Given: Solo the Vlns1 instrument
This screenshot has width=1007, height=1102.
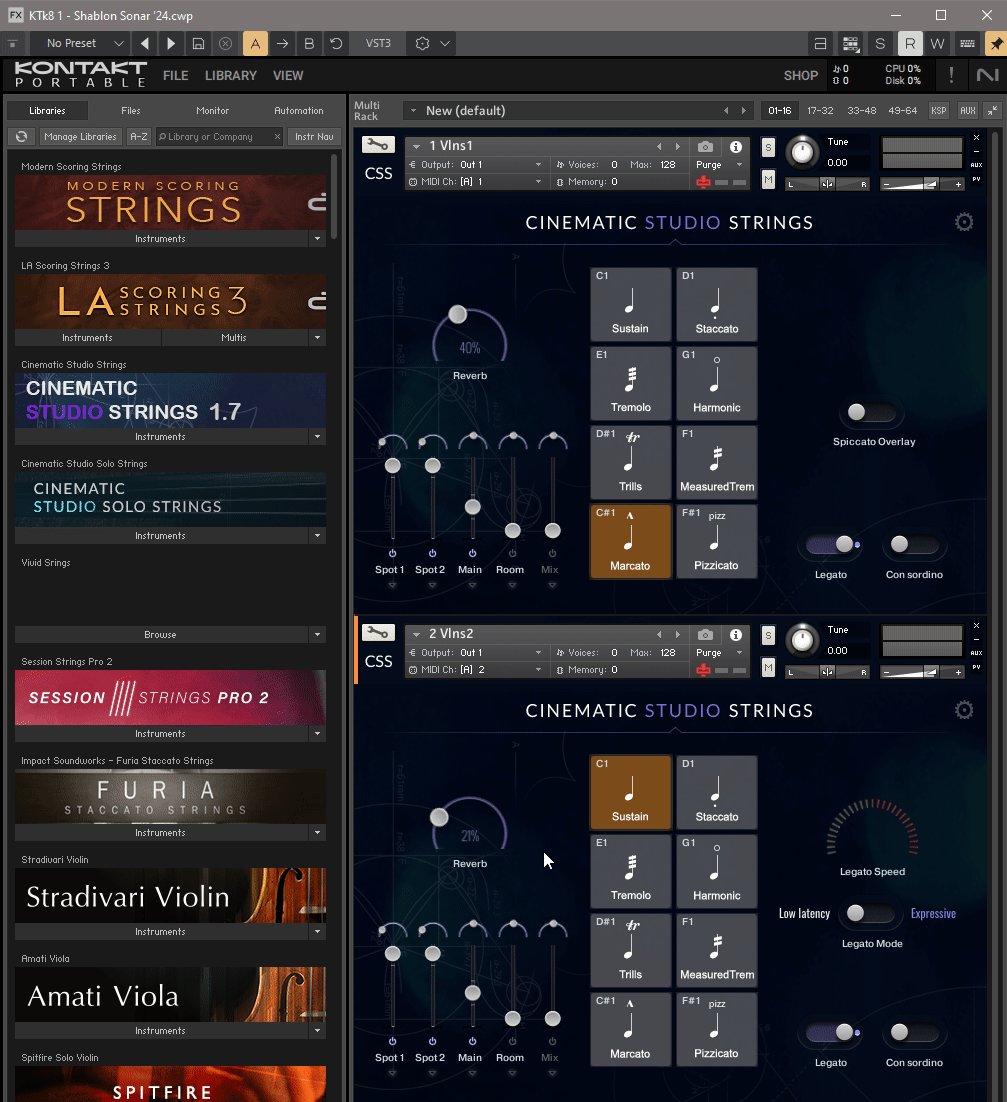Looking at the screenshot, I should point(768,148).
